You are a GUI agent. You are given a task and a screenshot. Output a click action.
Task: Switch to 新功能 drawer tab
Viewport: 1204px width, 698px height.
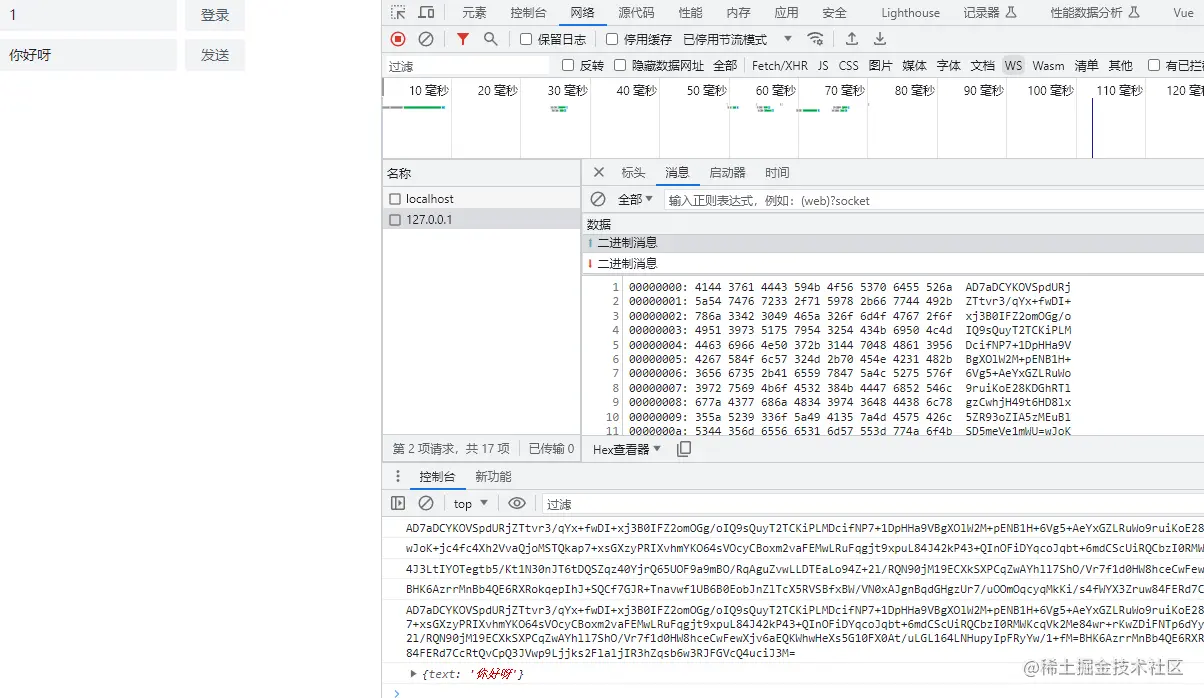pyautogui.click(x=493, y=477)
